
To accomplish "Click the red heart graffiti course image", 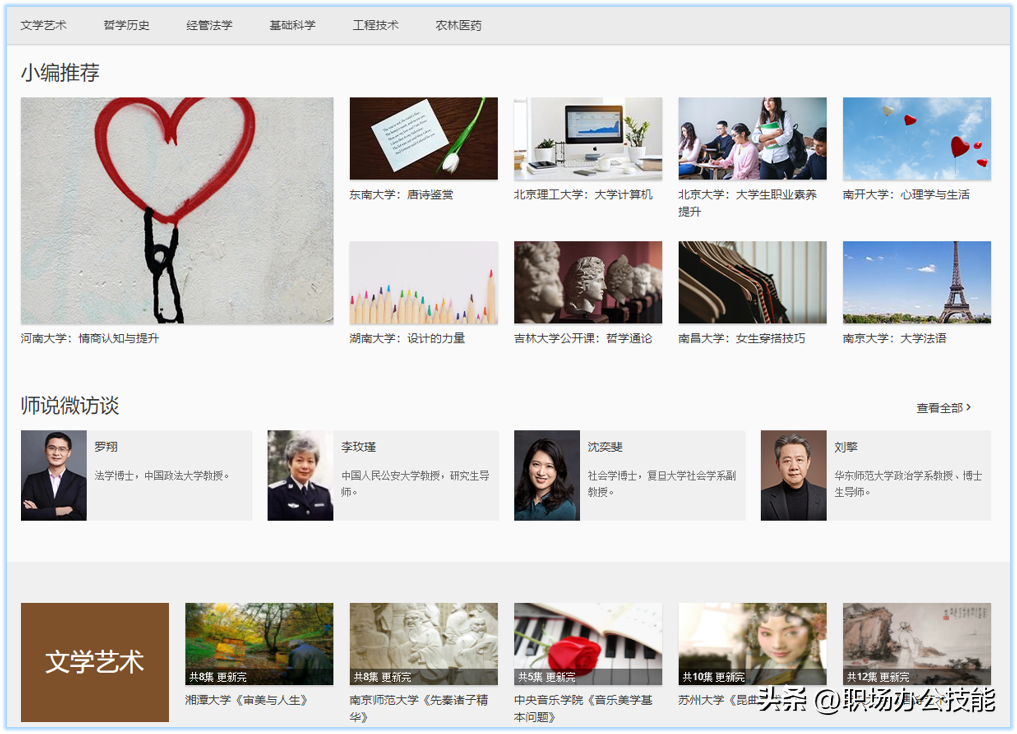I will point(177,210).
